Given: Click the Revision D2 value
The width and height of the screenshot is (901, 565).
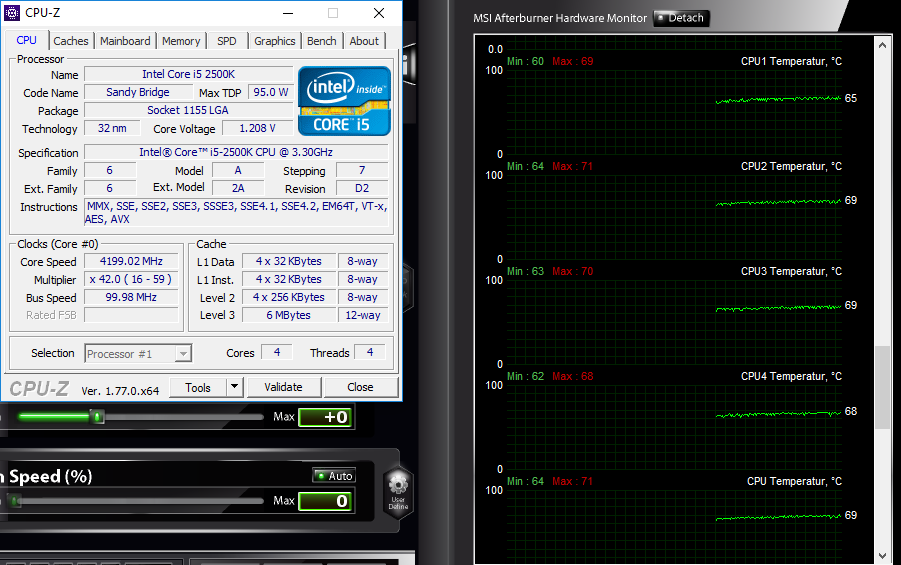Looking at the screenshot, I should pos(362,189).
